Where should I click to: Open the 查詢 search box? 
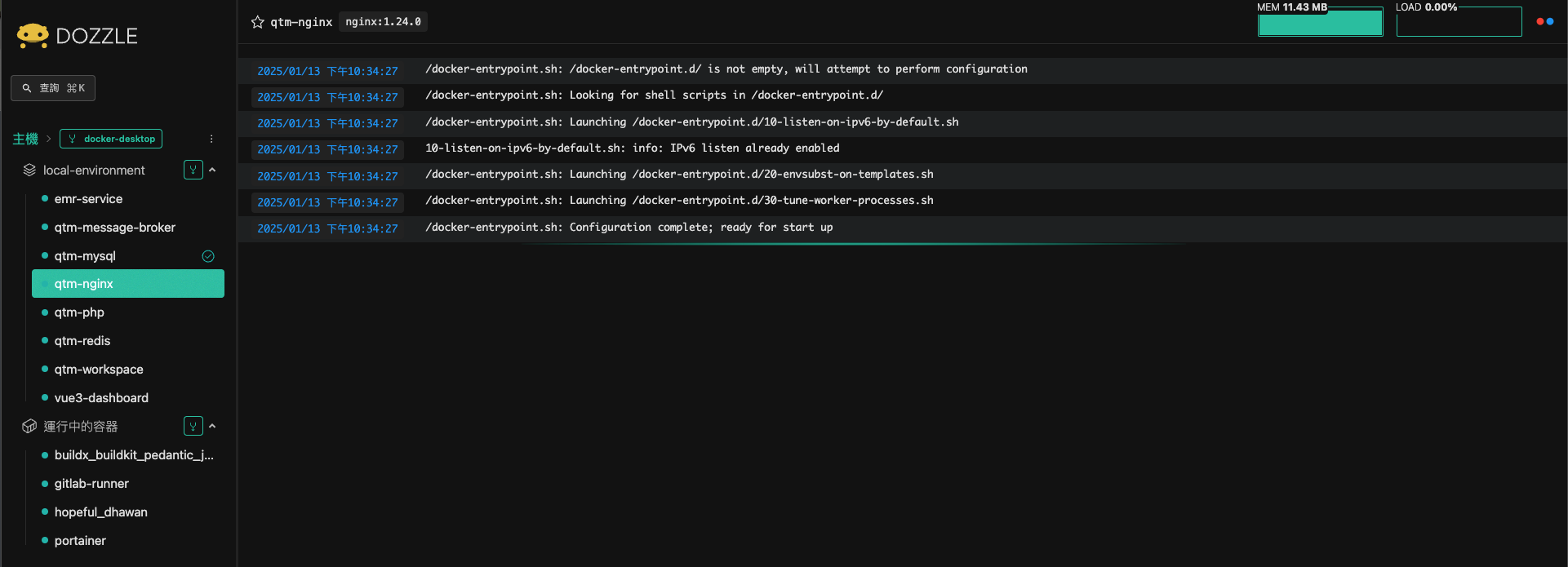[x=53, y=88]
